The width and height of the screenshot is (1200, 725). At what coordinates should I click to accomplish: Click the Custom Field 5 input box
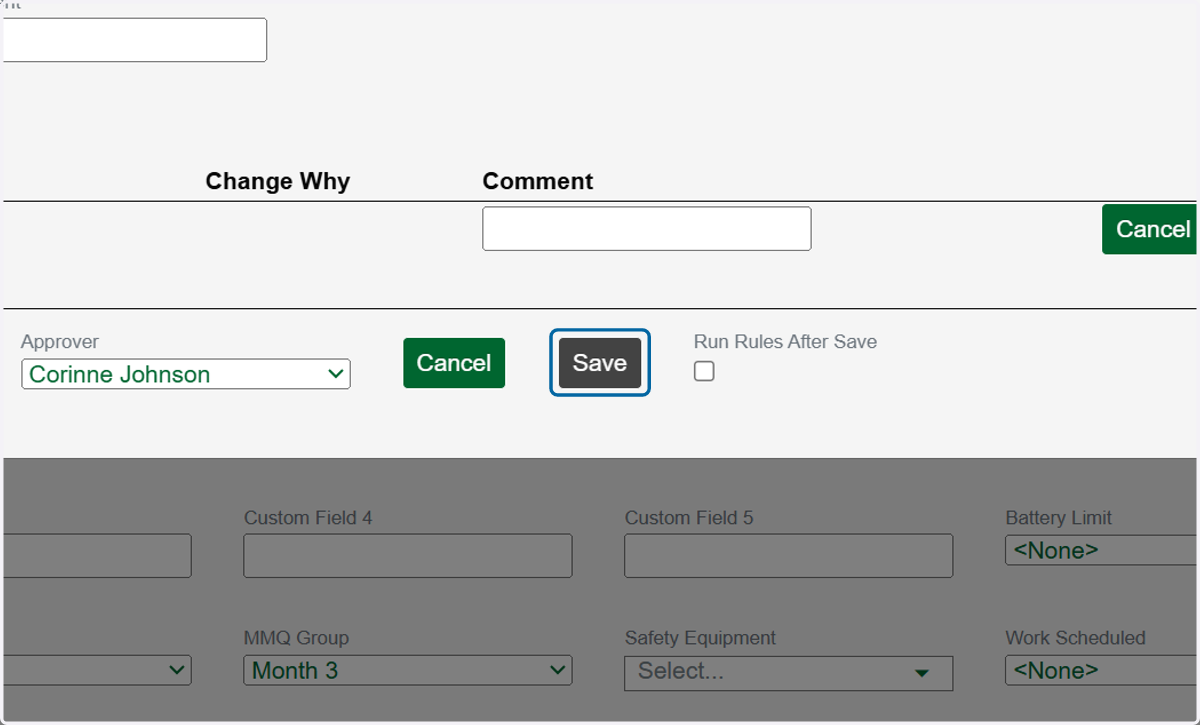[789, 555]
